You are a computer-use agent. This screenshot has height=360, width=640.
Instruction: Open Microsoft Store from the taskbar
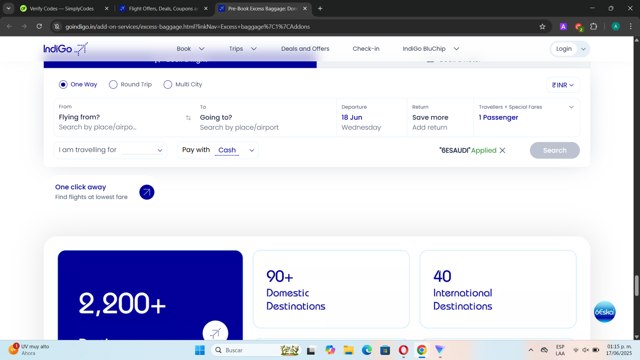(x=385, y=350)
